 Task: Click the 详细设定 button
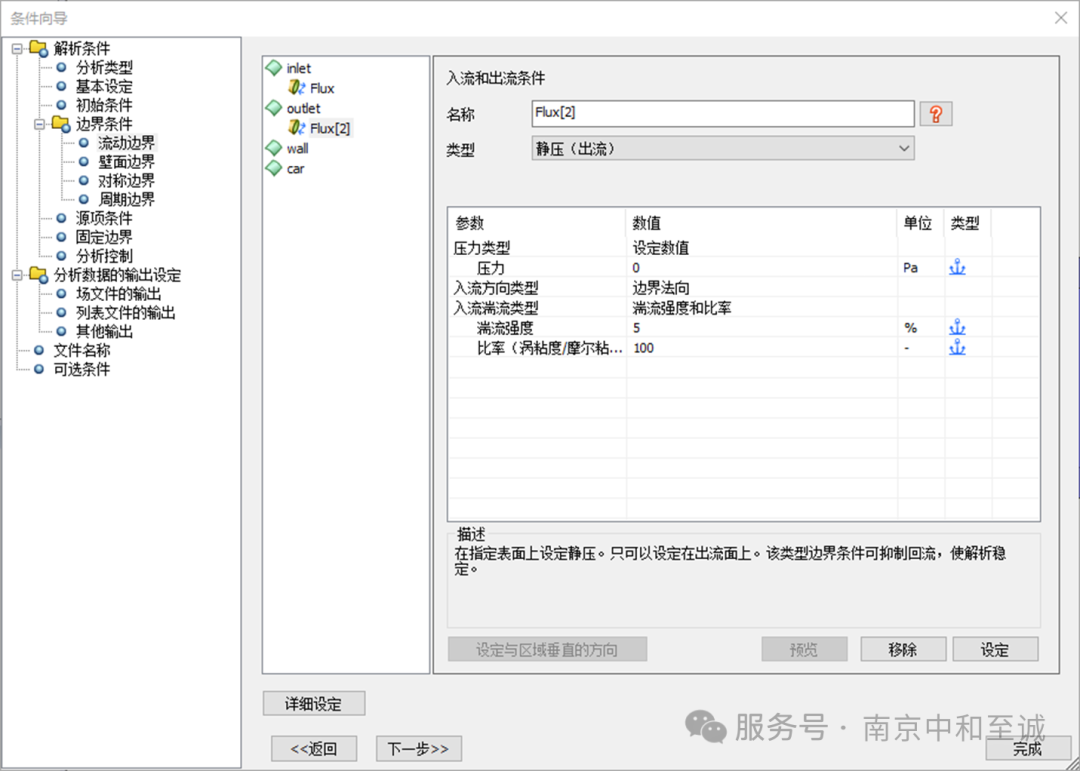click(314, 703)
